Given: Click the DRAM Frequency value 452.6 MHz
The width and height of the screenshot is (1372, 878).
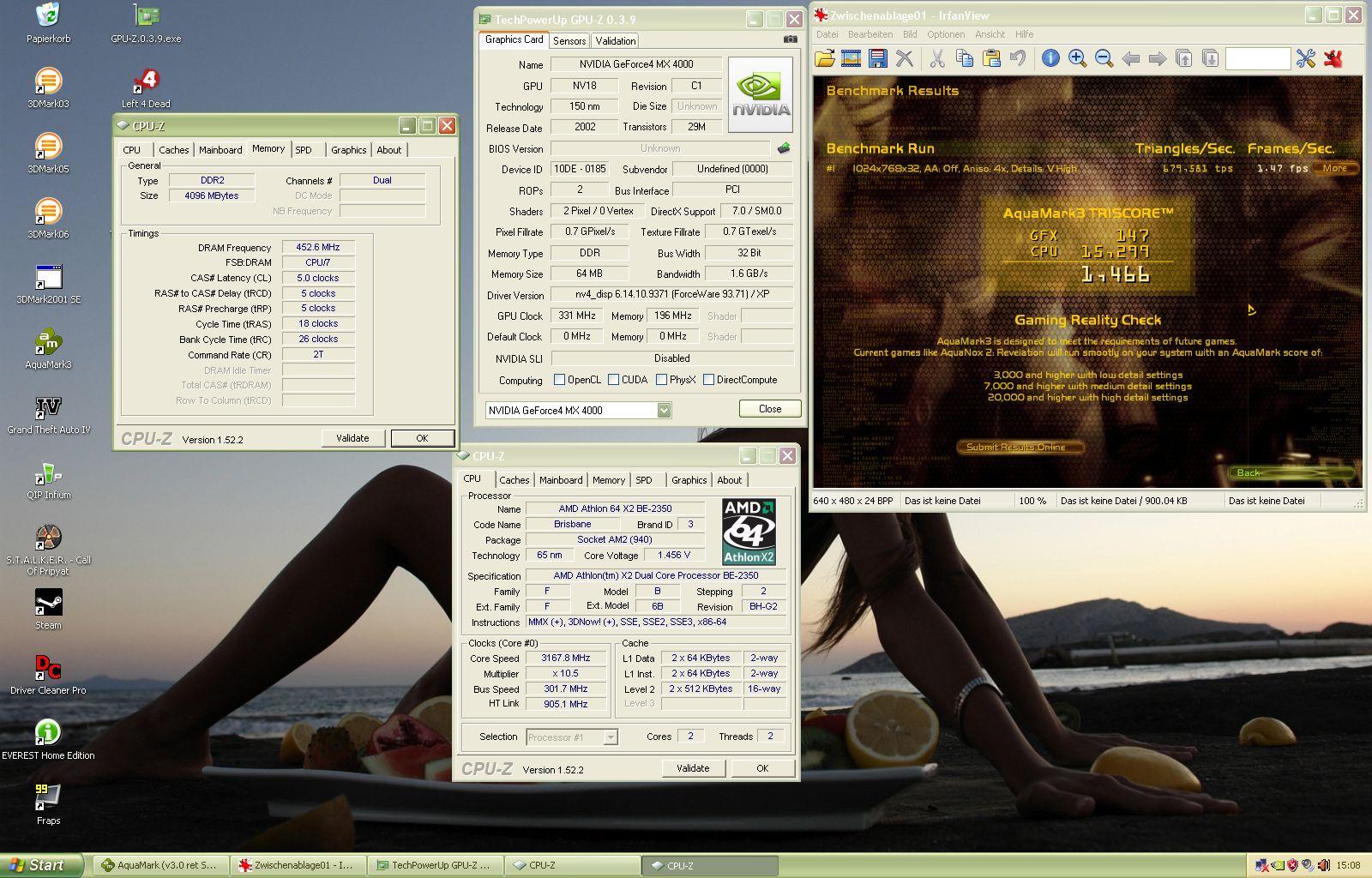Looking at the screenshot, I should click(x=318, y=247).
